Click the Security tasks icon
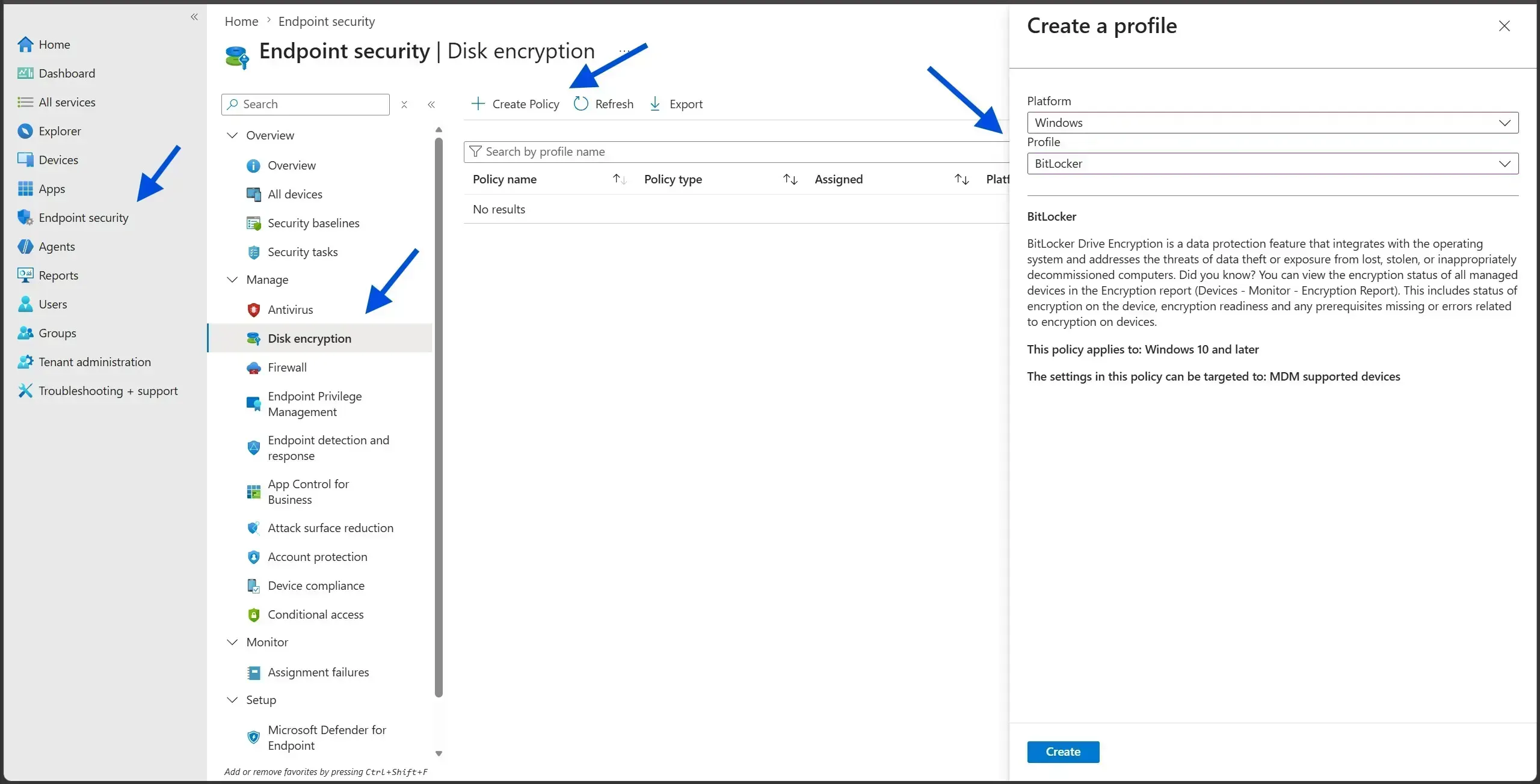The width and height of the screenshot is (1540, 784). coord(254,253)
